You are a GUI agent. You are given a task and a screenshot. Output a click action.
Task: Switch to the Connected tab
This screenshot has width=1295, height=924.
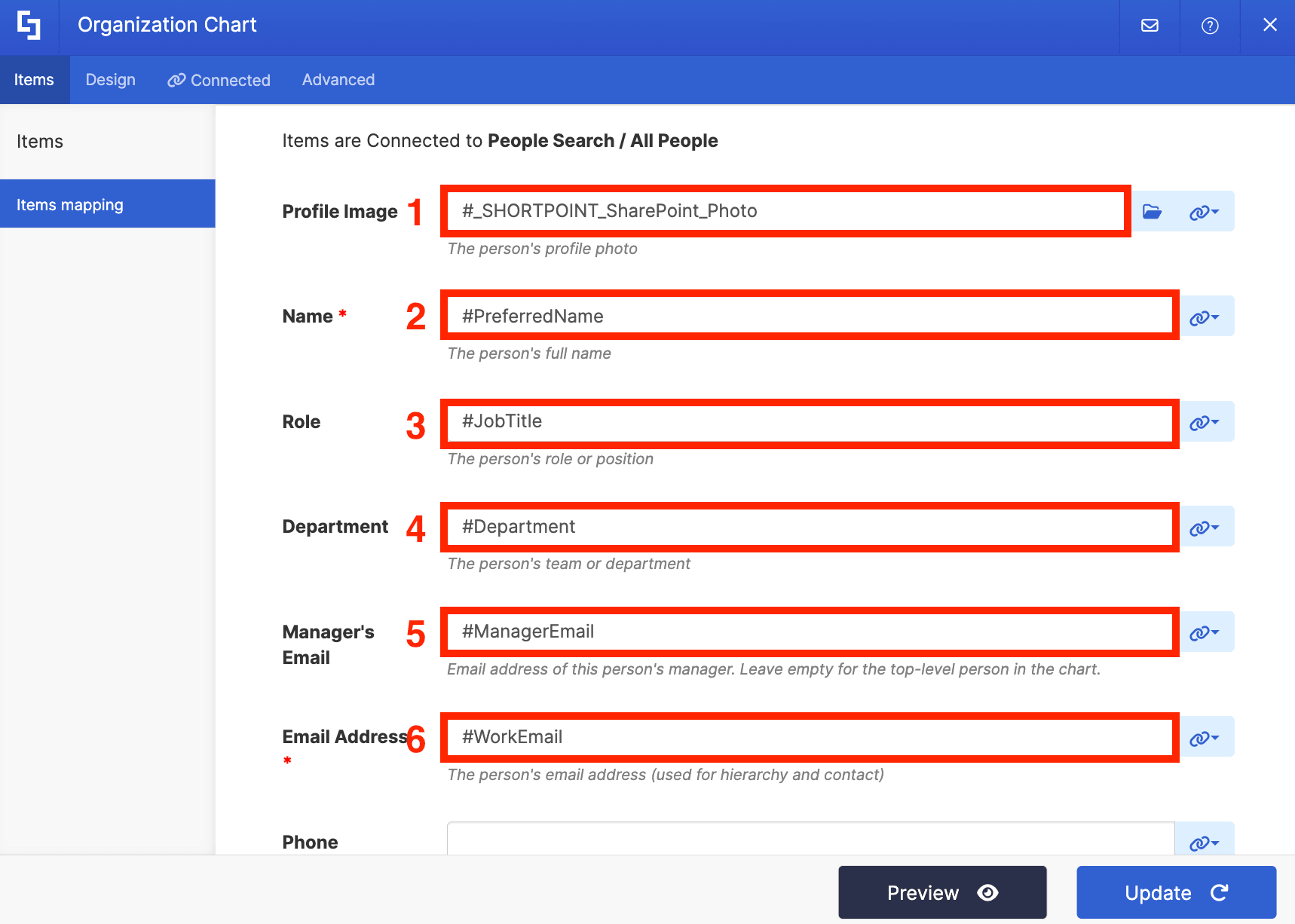click(x=219, y=80)
